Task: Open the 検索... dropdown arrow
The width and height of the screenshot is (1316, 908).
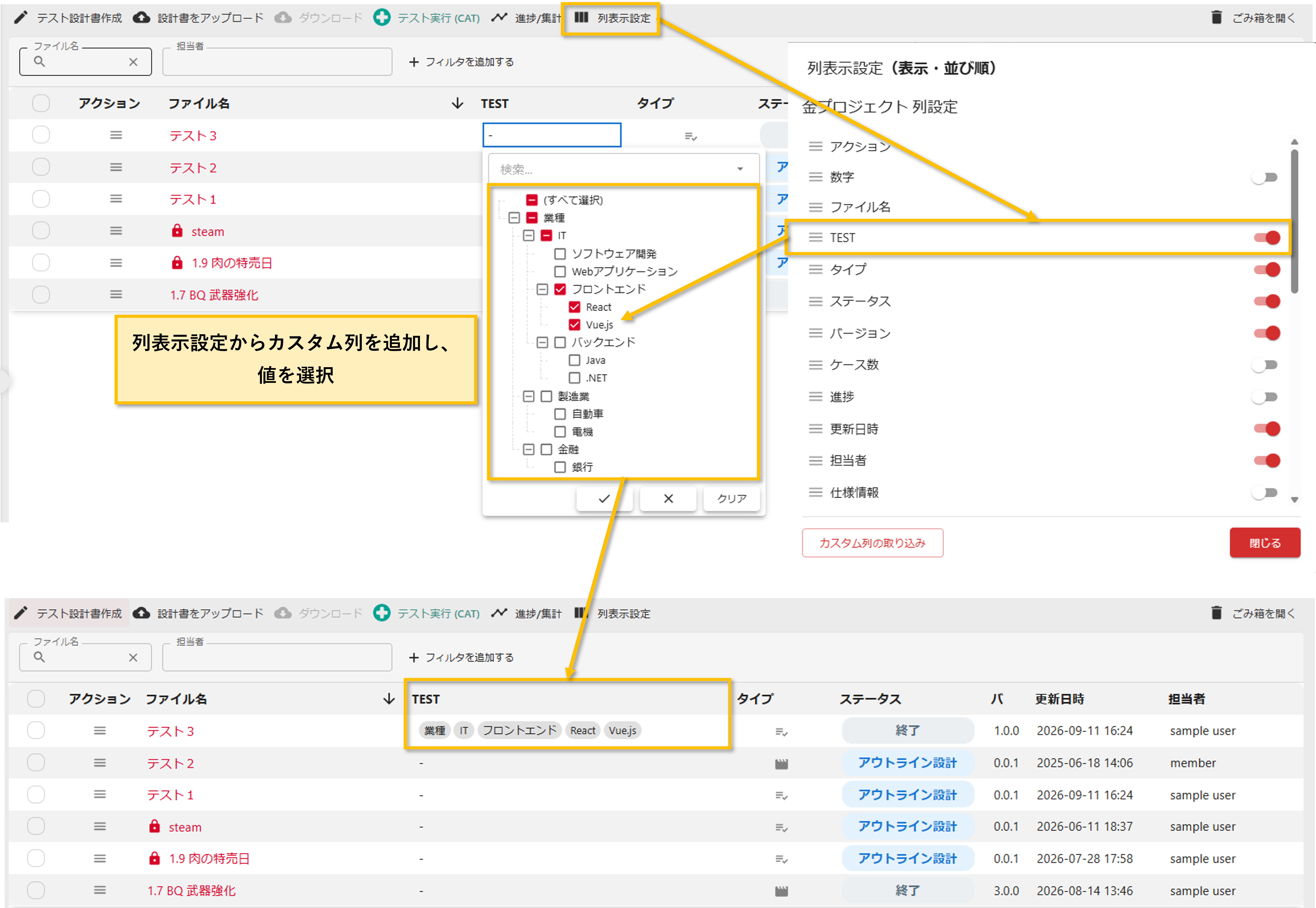Action: [x=740, y=169]
